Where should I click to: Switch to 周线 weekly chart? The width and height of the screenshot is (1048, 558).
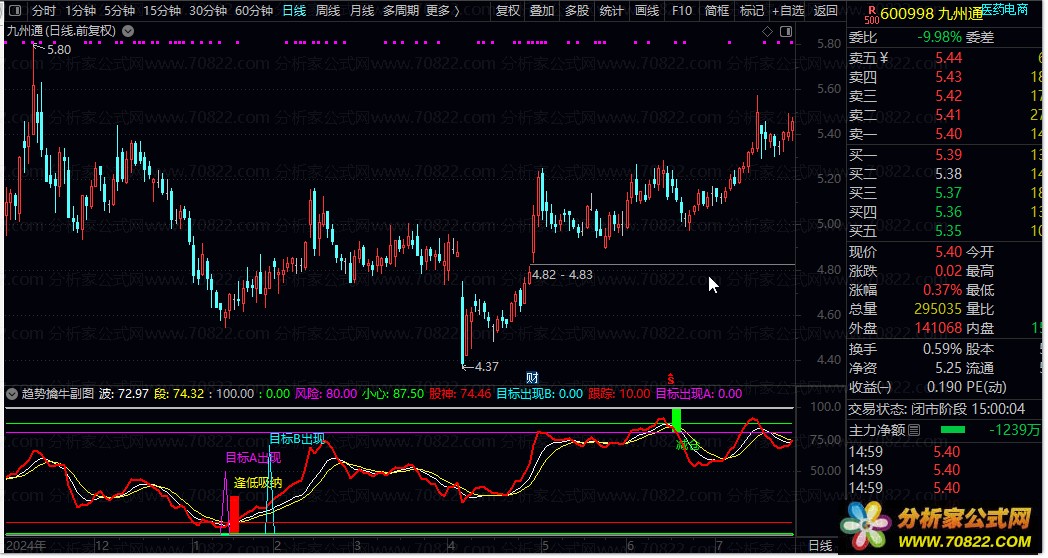[328, 11]
